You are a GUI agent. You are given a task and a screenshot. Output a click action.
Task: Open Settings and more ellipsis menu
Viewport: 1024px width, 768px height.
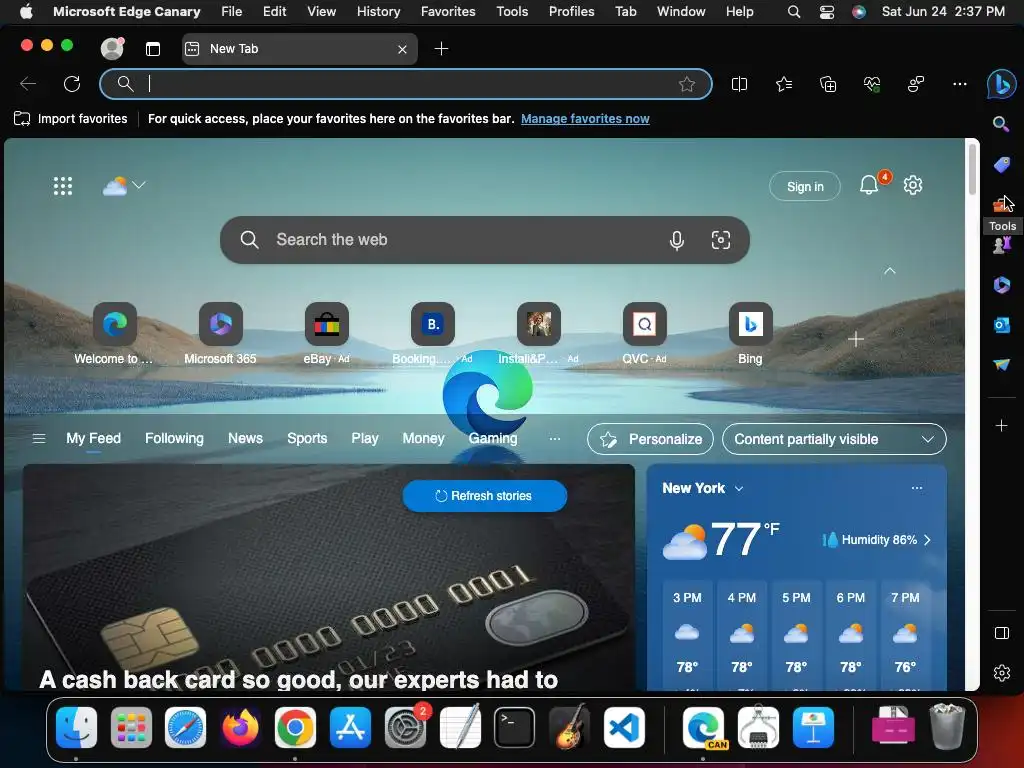coord(959,84)
